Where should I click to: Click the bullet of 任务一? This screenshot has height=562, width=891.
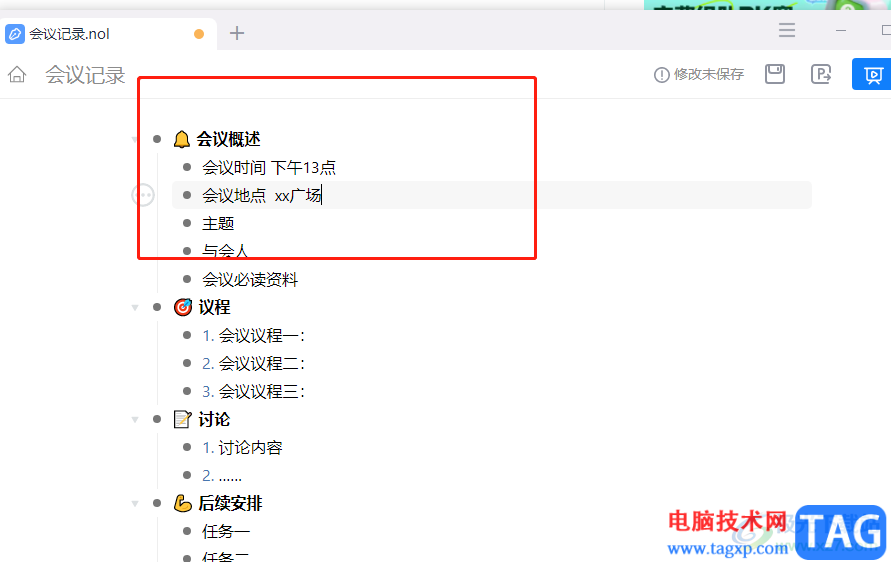coord(187,531)
